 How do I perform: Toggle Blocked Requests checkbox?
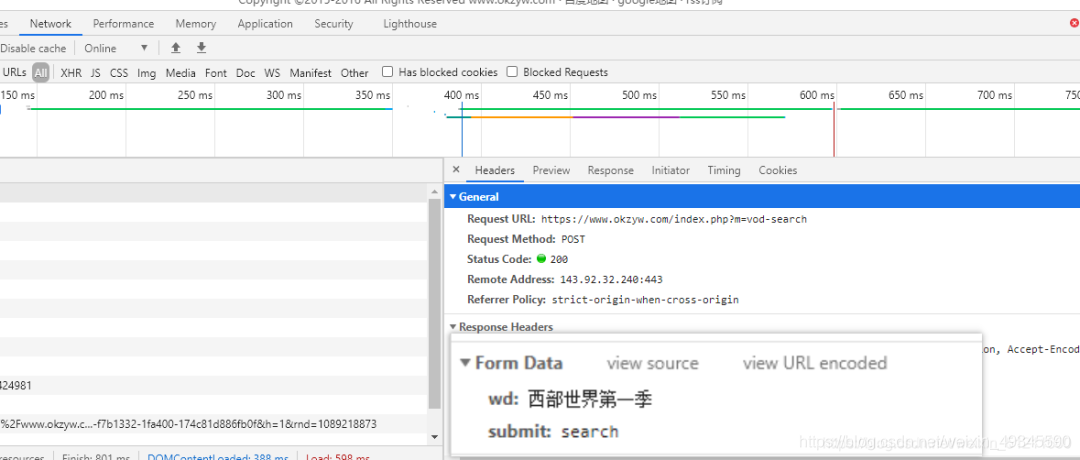point(512,72)
